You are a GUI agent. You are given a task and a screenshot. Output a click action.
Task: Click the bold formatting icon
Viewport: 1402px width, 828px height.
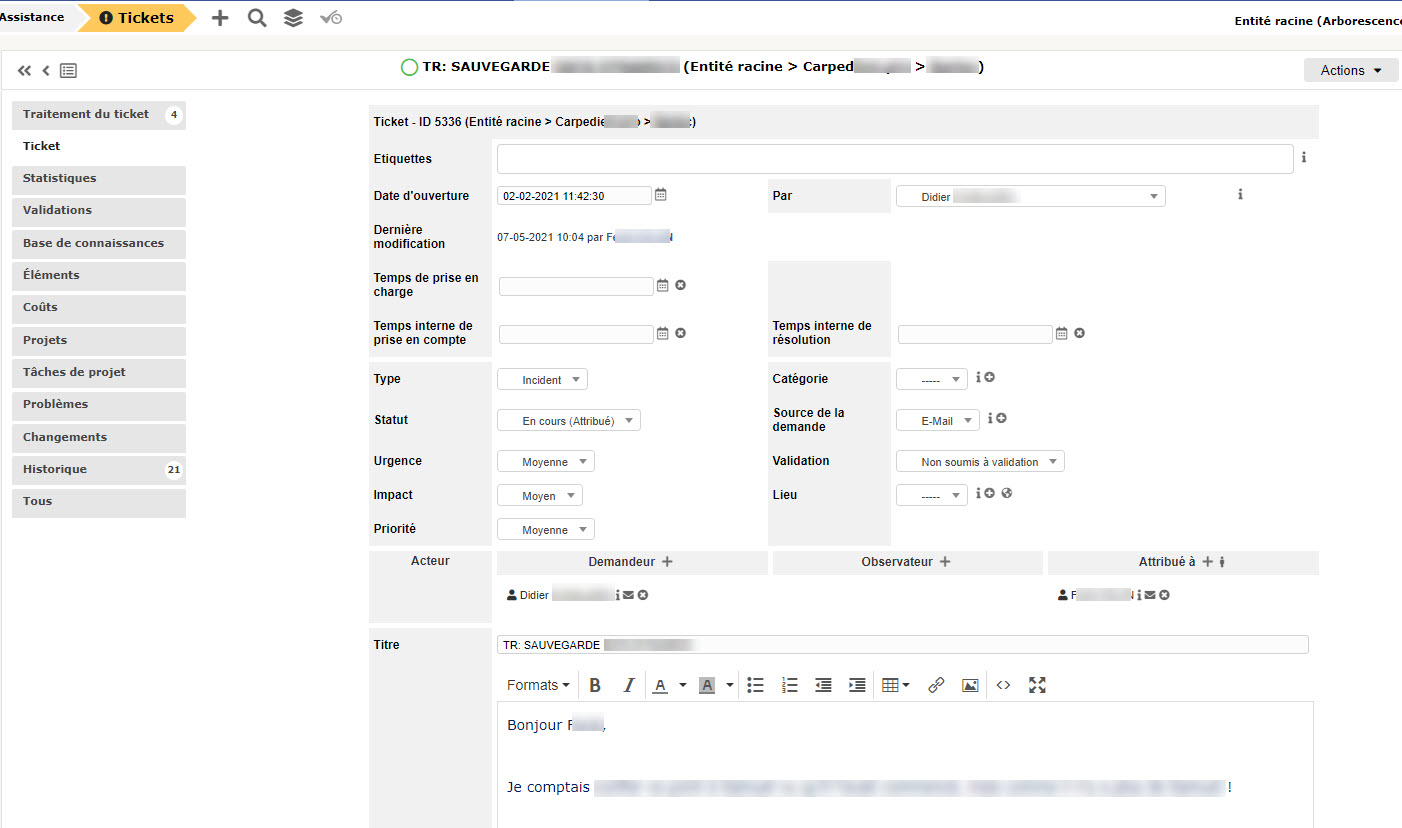[x=595, y=685]
